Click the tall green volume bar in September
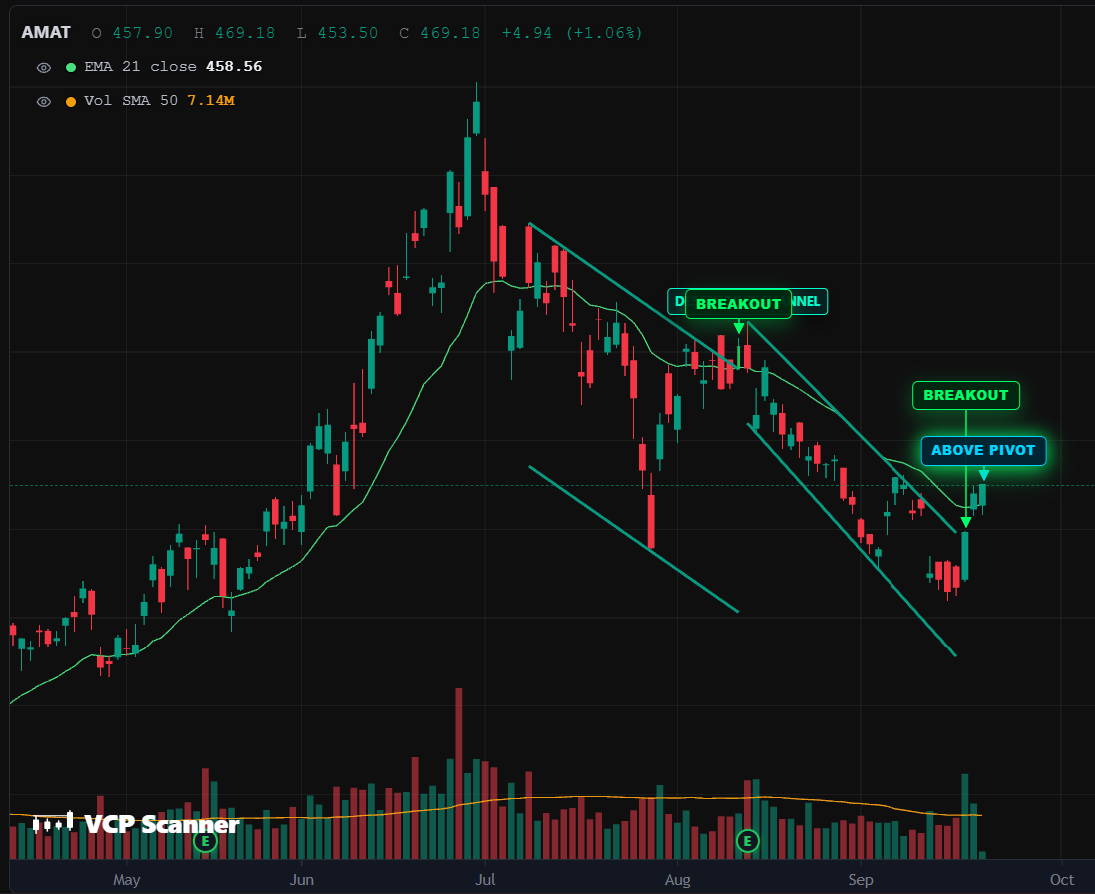1095x894 pixels. tap(965, 816)
